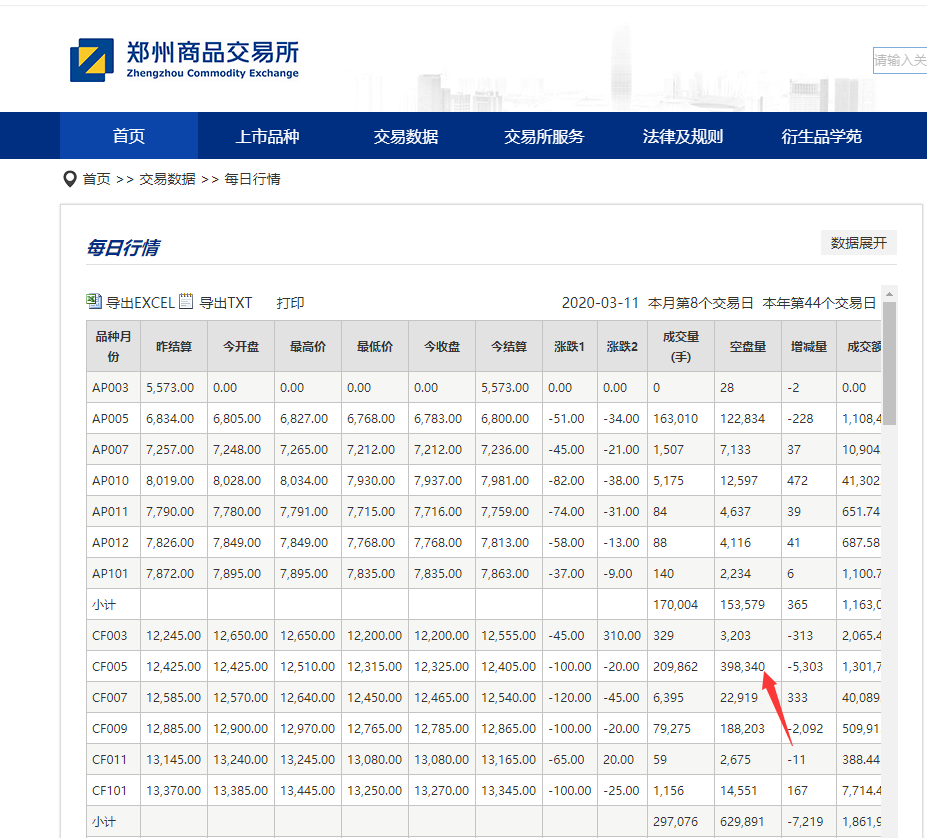The image size is (927, 838).
Task: Select the CF011 row label
Action: click(109, 759)
